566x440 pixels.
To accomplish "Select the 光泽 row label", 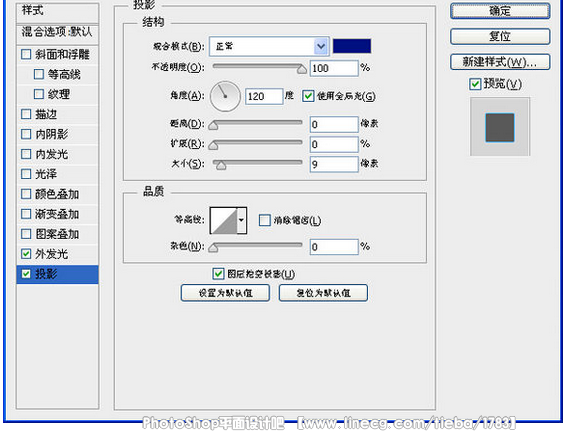I will pyautogui.click(x=46, y=174).
